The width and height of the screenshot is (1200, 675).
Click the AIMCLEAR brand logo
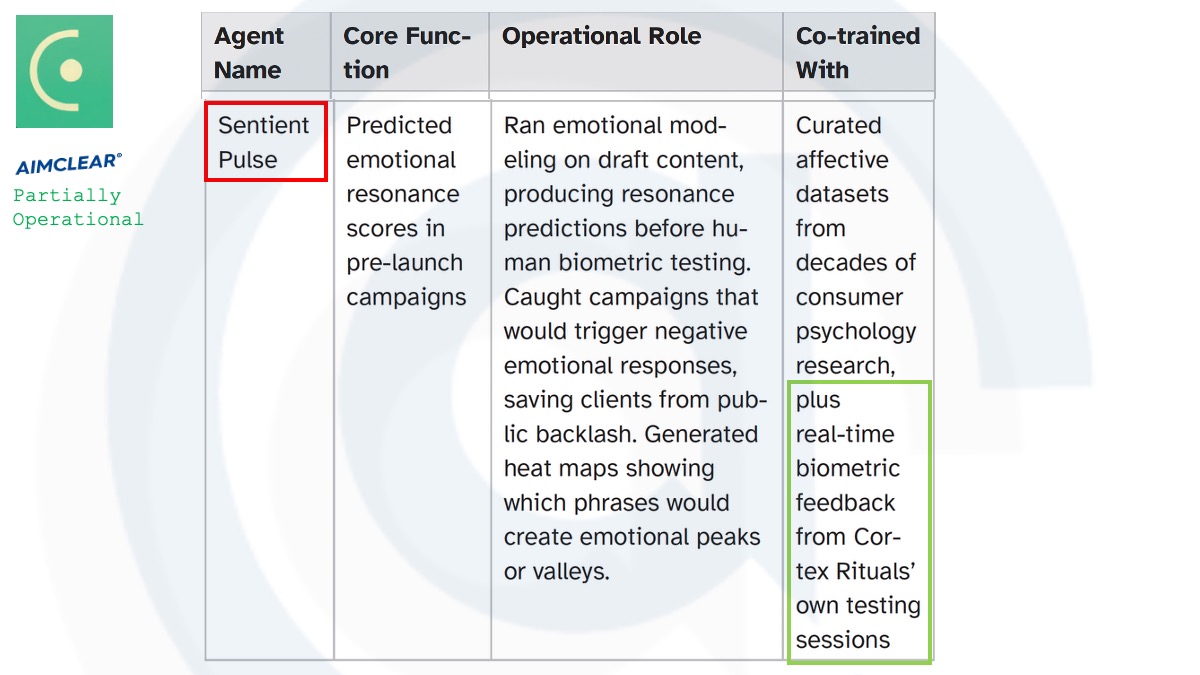coord(69,165)
